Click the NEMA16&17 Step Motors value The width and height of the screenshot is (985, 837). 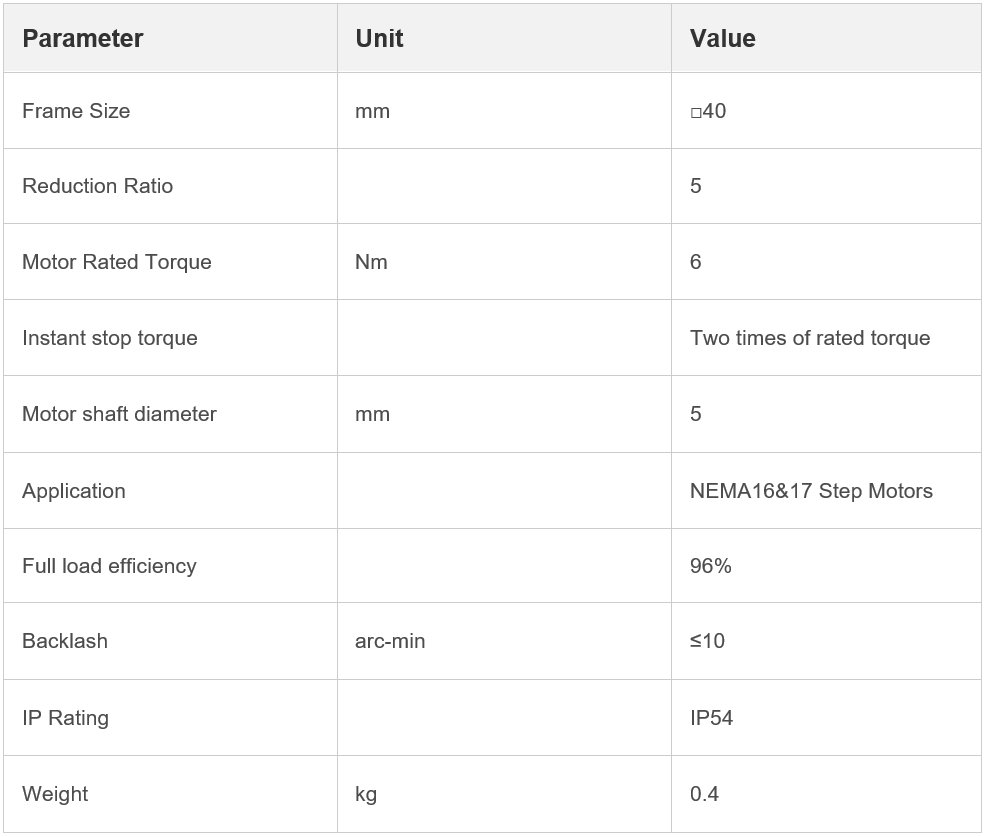pos(811,491)
